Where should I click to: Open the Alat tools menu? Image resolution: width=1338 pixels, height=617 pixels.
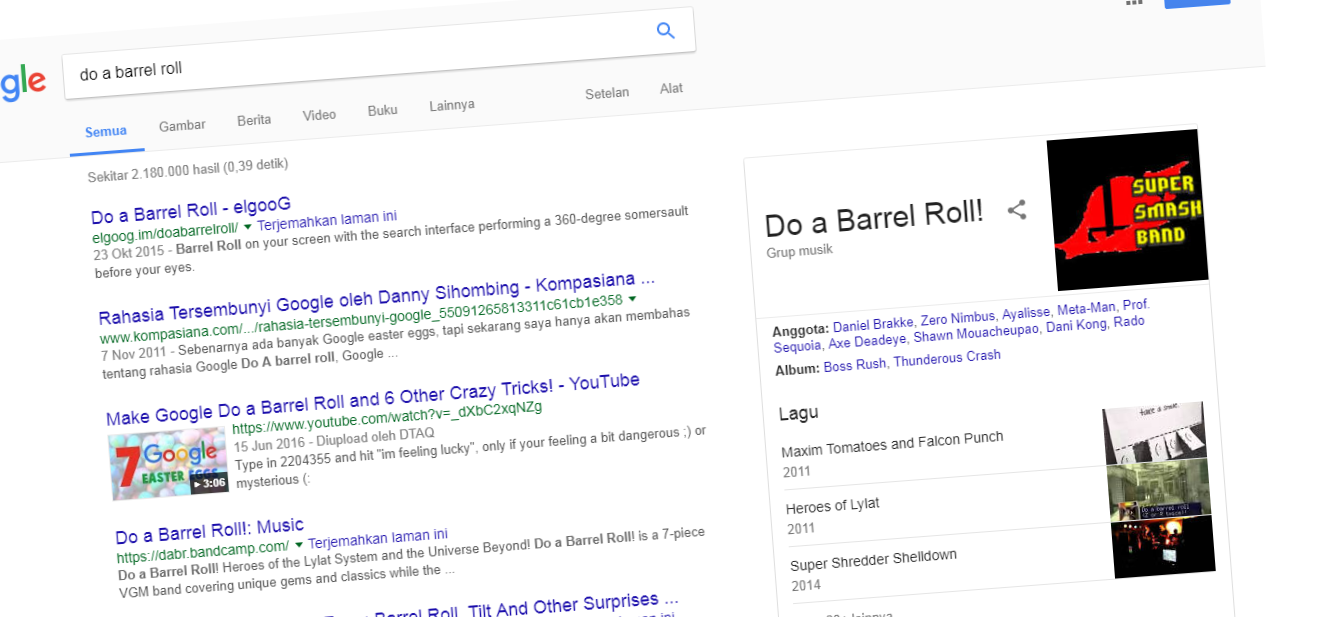672,88
